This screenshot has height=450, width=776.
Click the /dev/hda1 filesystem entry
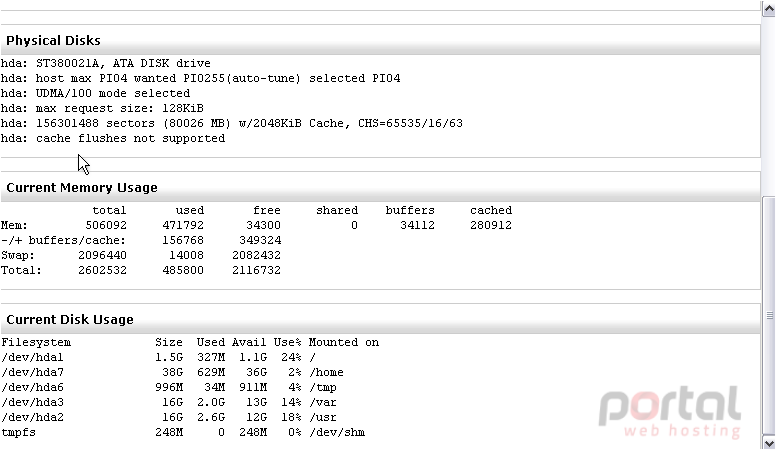pyautogui.click(x=33, y=357)
